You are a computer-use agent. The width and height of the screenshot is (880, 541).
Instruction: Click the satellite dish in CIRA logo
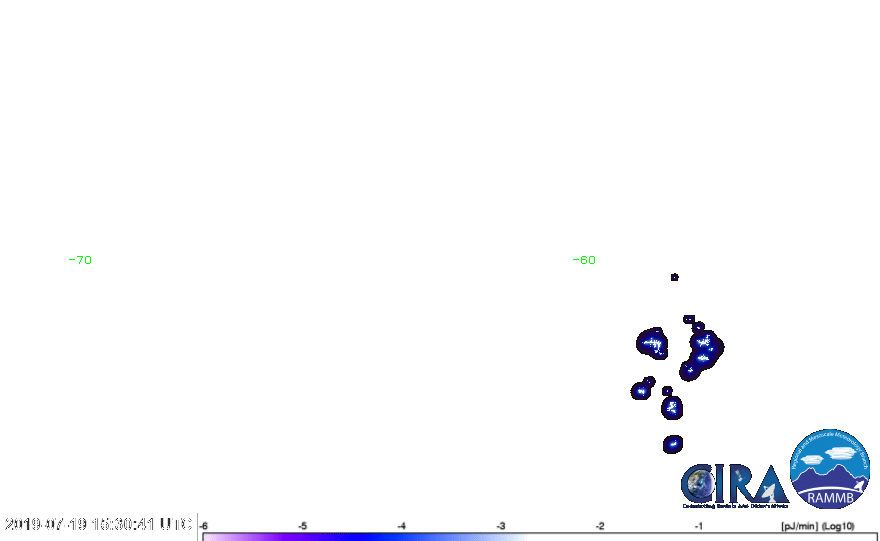(x=768, y=491)
